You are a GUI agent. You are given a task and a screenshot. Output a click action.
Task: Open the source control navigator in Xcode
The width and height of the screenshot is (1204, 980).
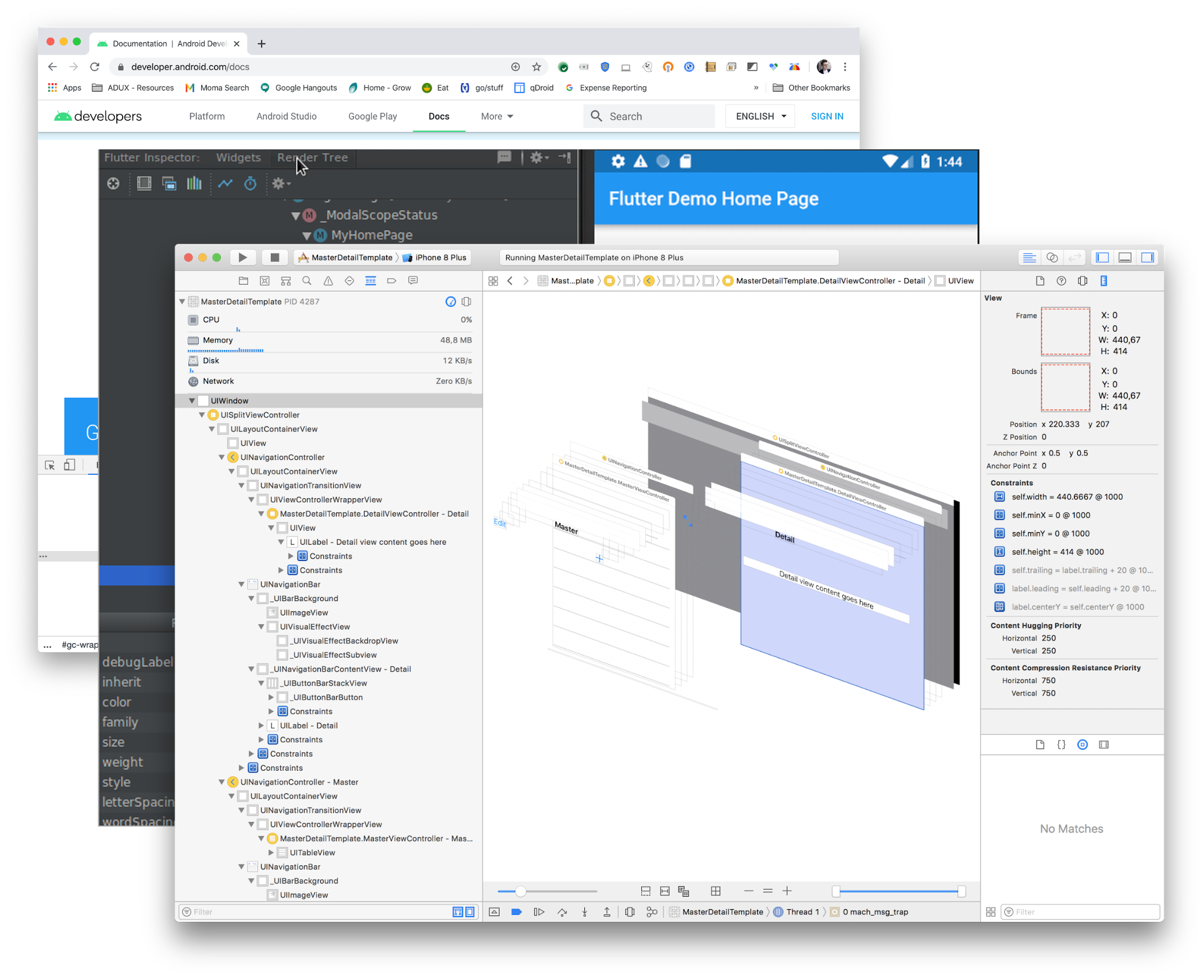[265, 281]
